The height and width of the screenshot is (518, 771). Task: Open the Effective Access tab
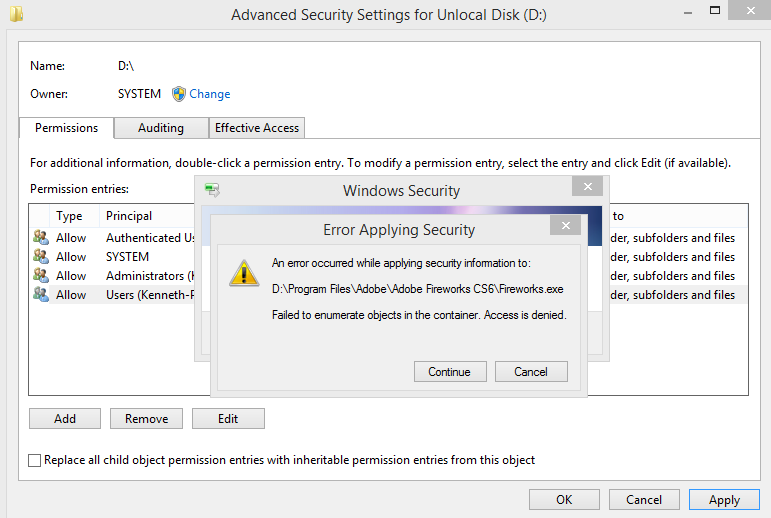pos(257,128)
